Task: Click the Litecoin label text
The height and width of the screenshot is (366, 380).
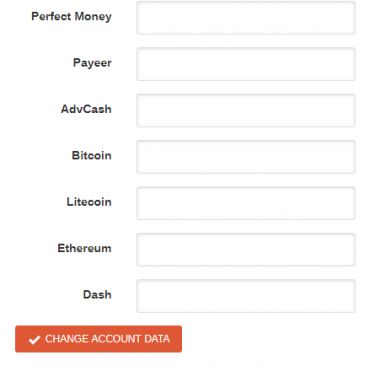Action: (x=89, y=202)
